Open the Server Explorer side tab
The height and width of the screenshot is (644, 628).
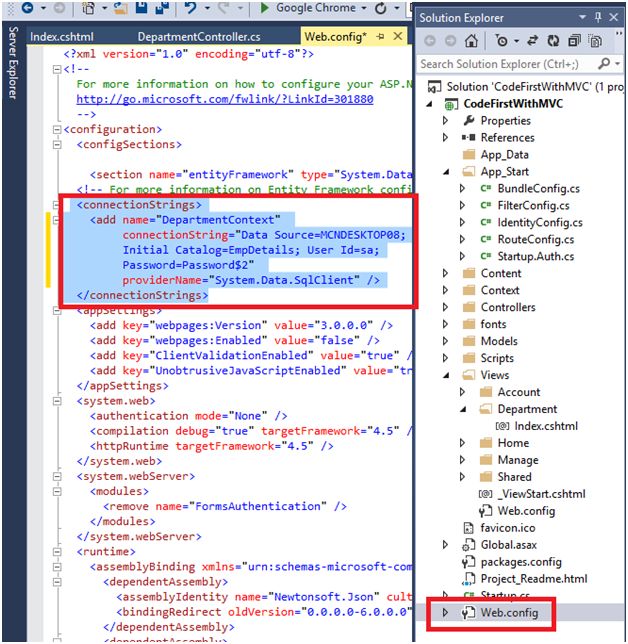click(x=13, y=62)
